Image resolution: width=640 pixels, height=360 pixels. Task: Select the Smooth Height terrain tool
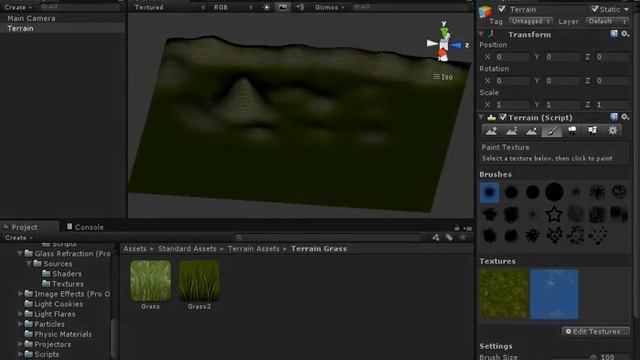[531, 131]
